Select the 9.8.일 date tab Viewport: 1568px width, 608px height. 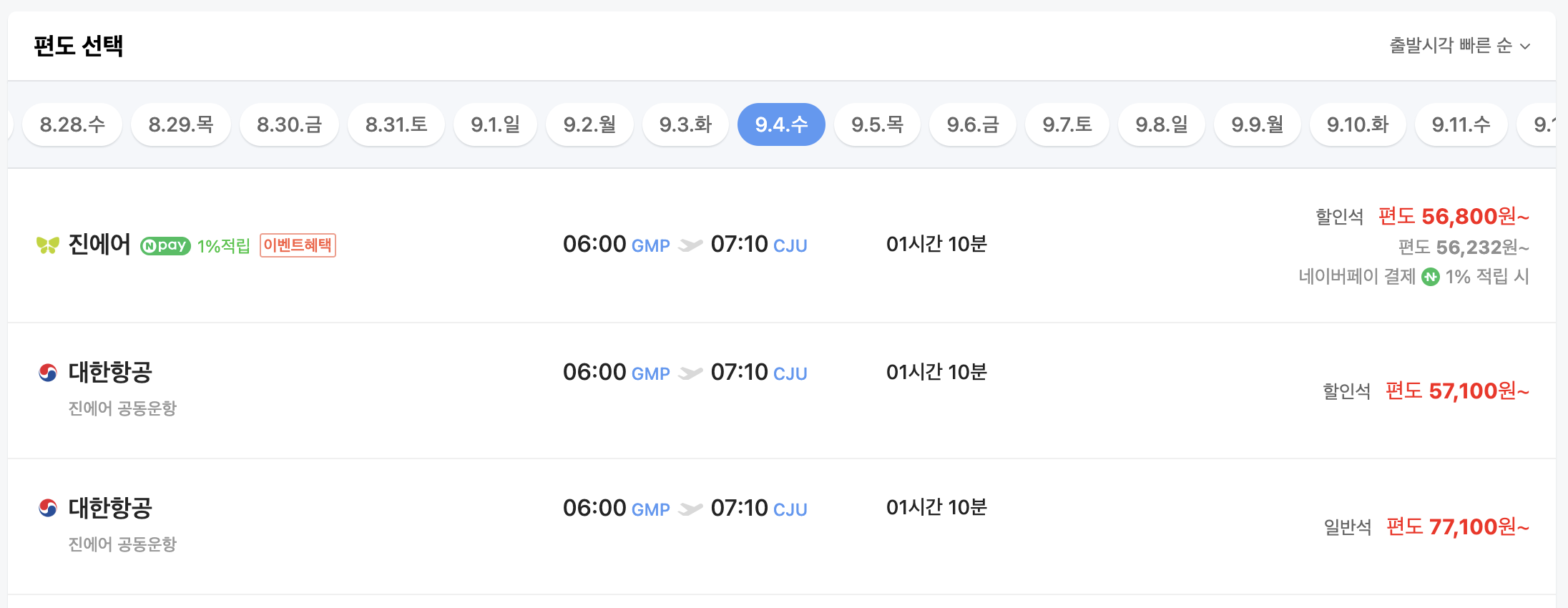coord(1161,124)
